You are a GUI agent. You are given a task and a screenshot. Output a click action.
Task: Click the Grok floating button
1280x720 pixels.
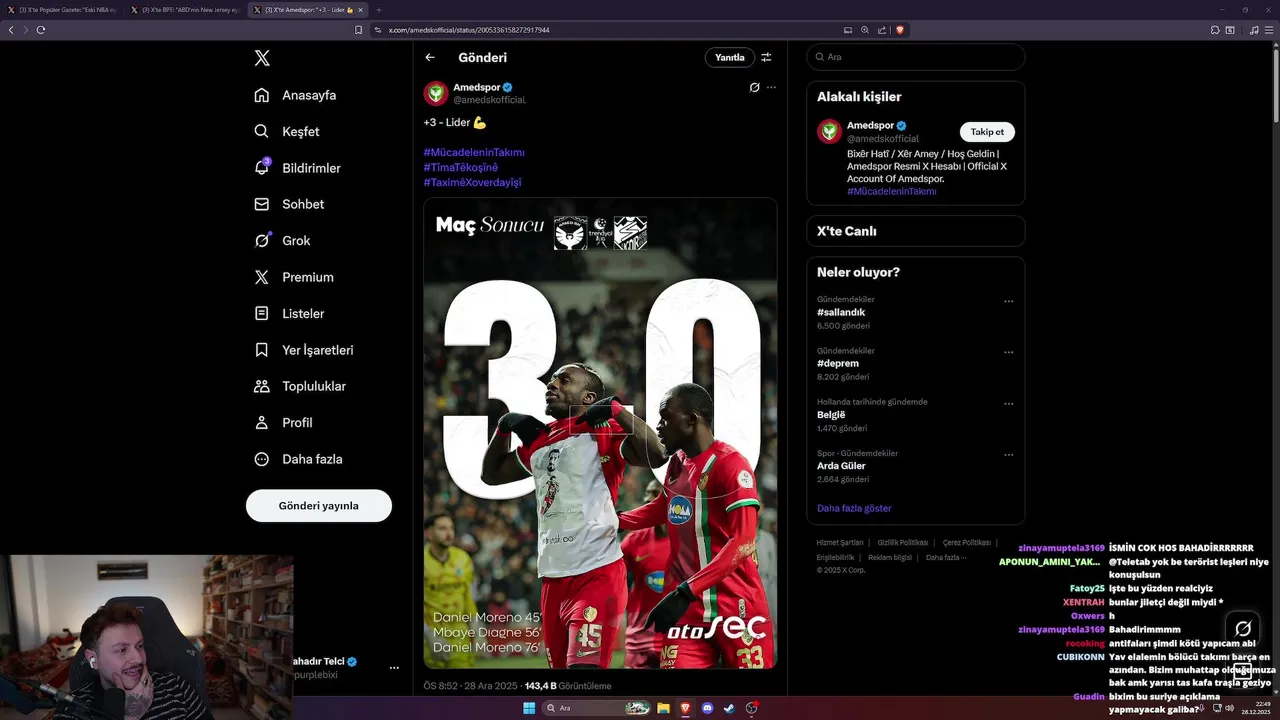(1243, 629)
